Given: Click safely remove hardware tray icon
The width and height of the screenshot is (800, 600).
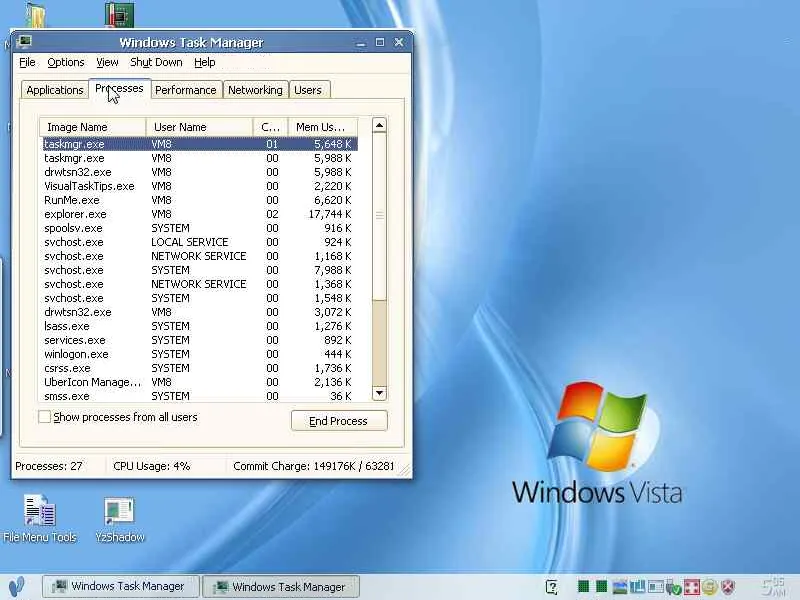Looking at the screenshot, I should tap(673, 588).
